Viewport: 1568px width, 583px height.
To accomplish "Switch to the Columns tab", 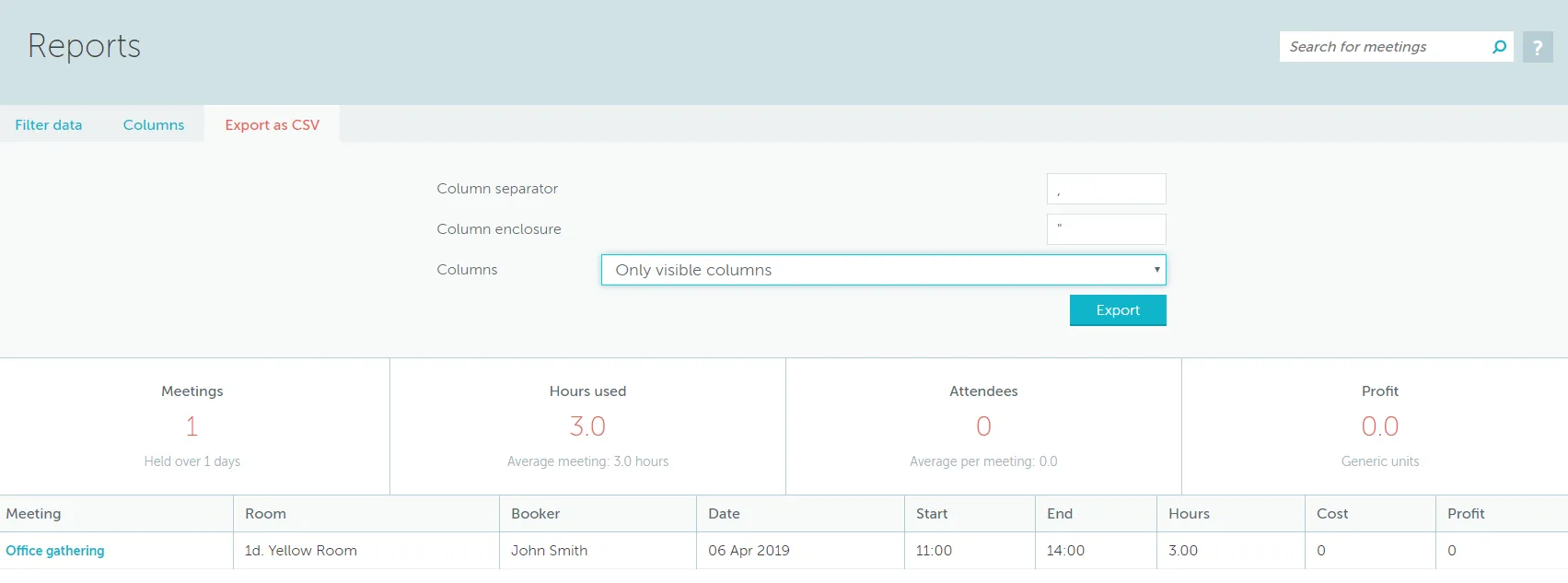I will (154, 125).
